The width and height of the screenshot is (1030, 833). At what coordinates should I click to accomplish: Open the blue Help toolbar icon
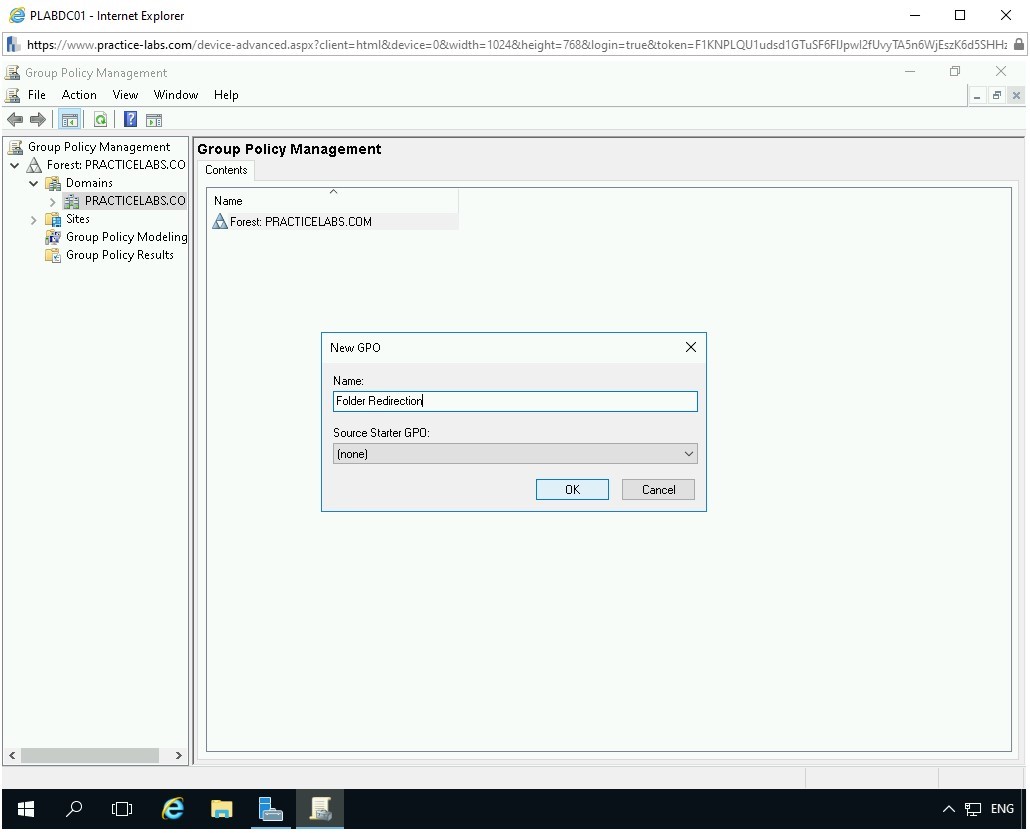(131, 120)
